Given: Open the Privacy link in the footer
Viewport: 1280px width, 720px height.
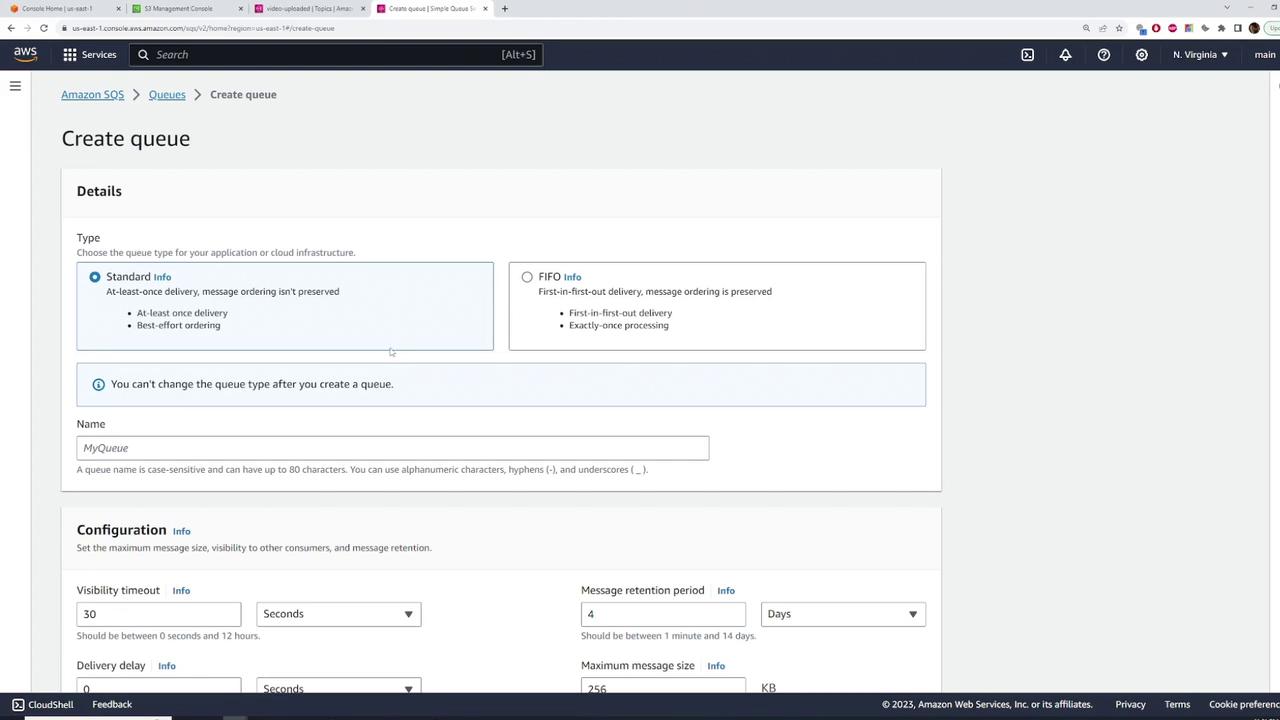Looking at the screenshot, I should (x=1130, y=705).
